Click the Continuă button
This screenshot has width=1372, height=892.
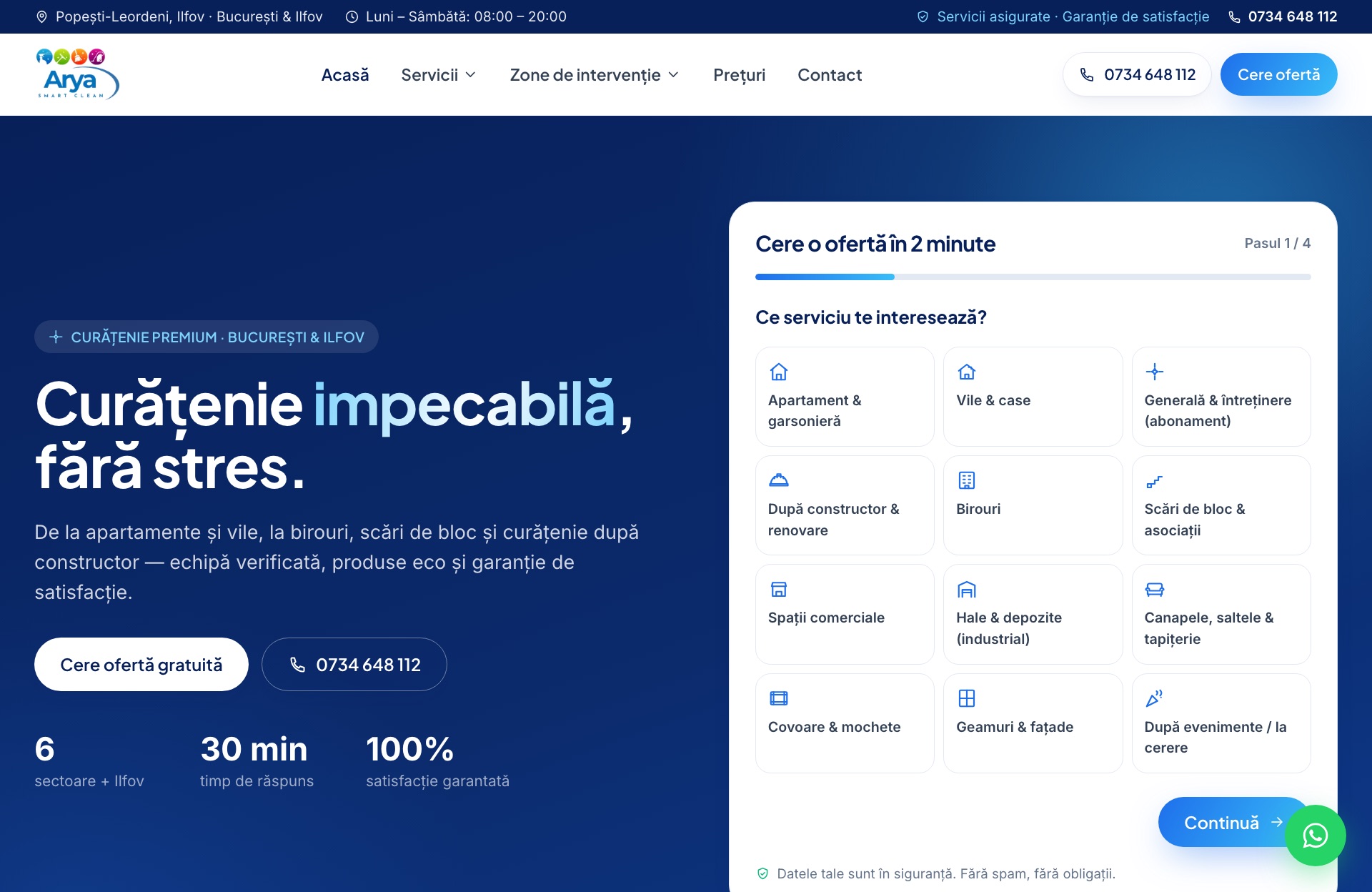[x=1234, y=823]
